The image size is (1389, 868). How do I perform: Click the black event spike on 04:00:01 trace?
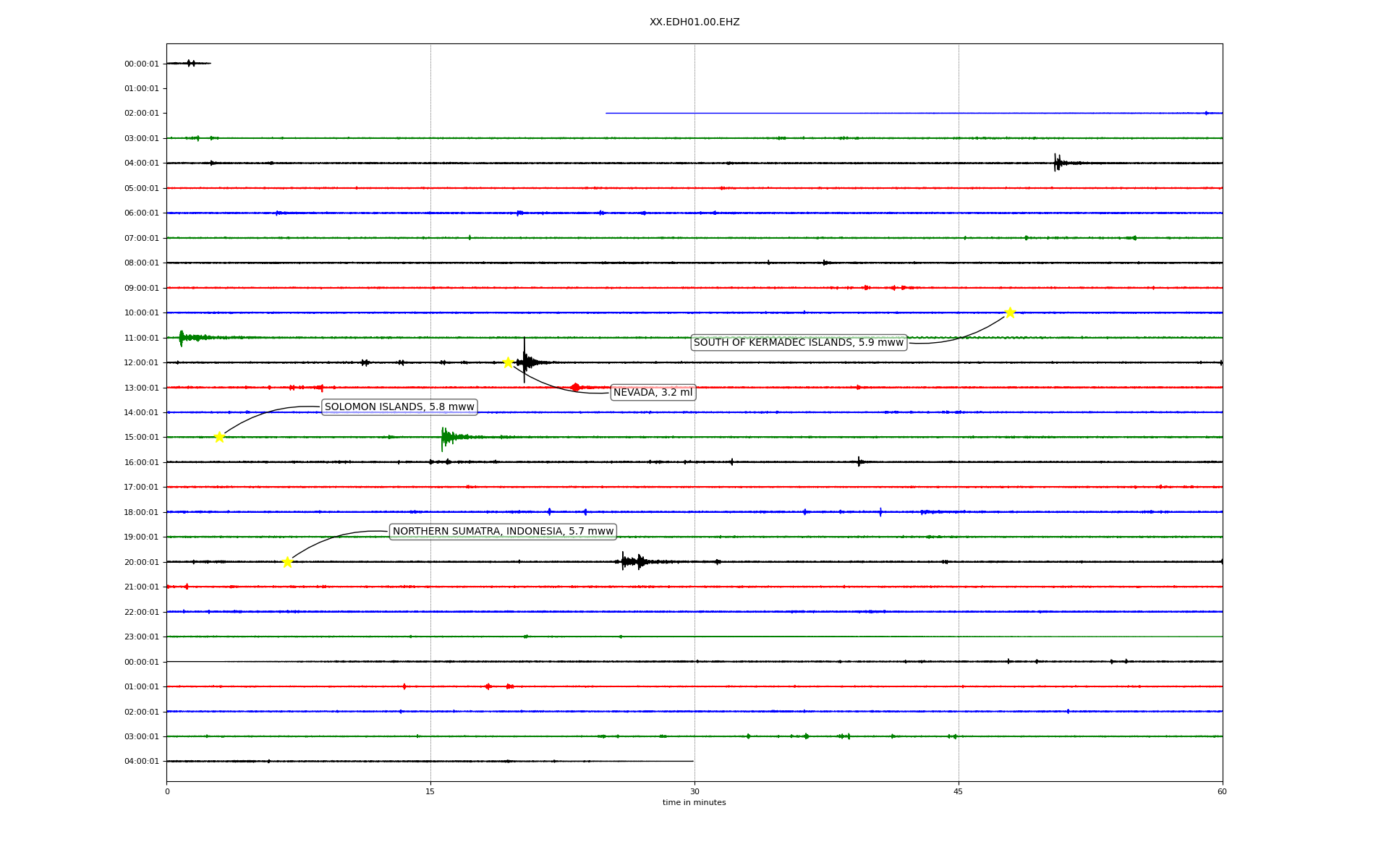[x=1057, y=163]
